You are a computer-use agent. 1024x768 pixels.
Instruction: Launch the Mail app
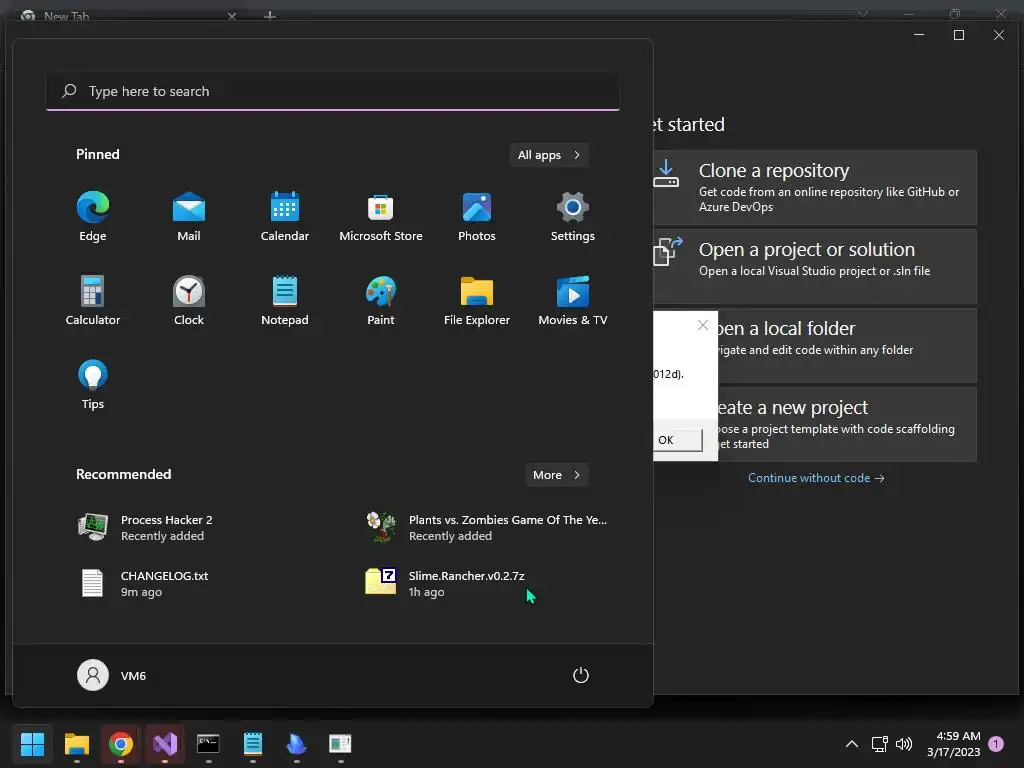point(189,217)
